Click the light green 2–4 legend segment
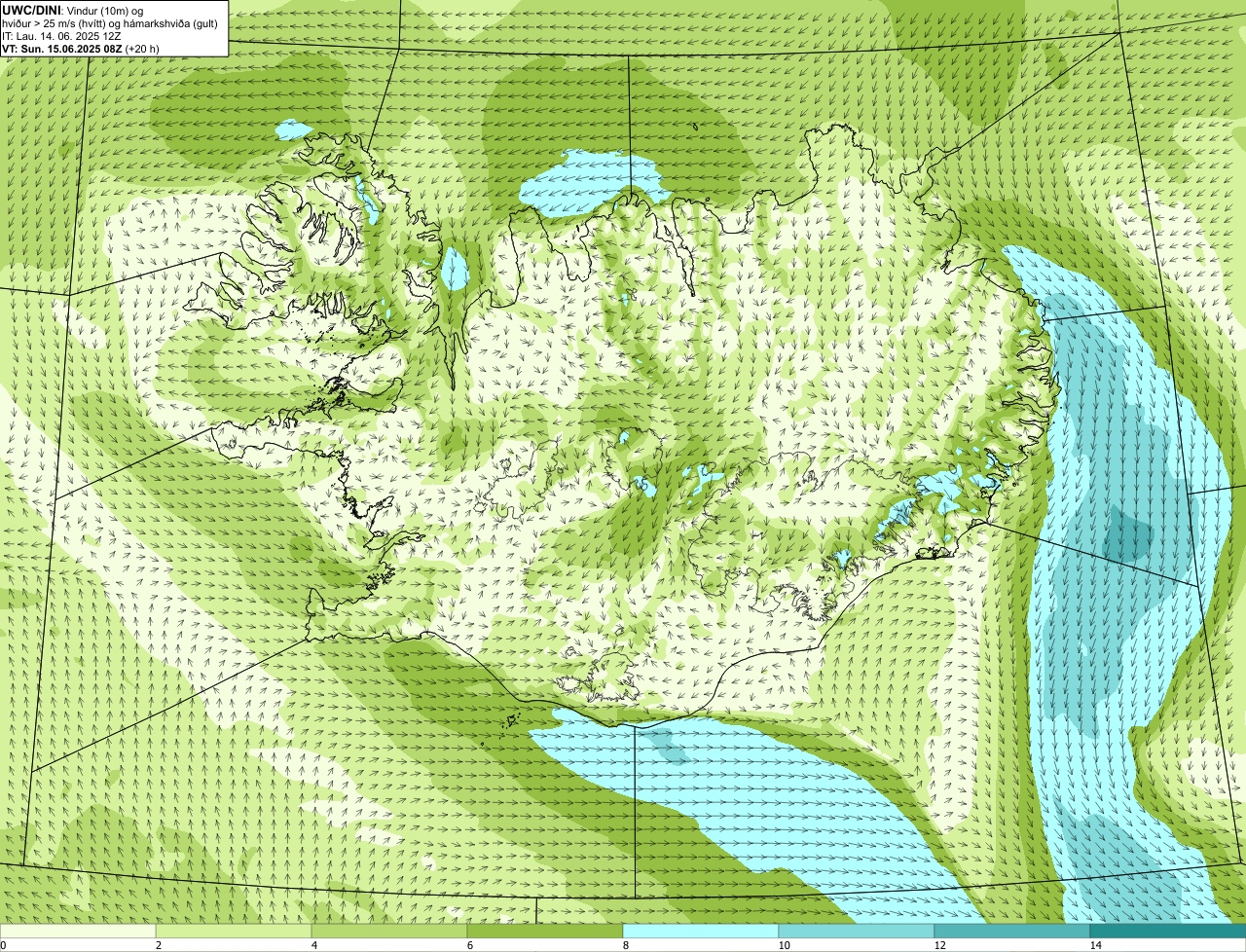The width and height of the screenshot is (1246, 952). 234,931
